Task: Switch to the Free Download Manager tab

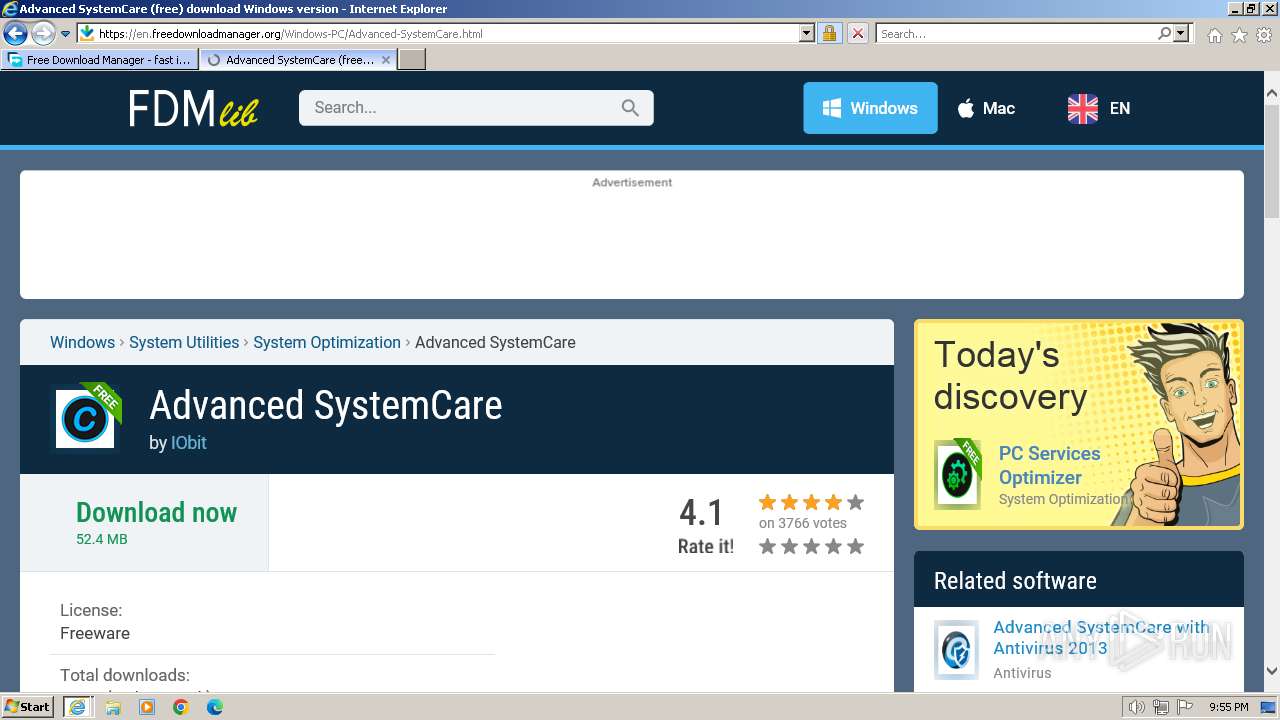Action: 100,60
